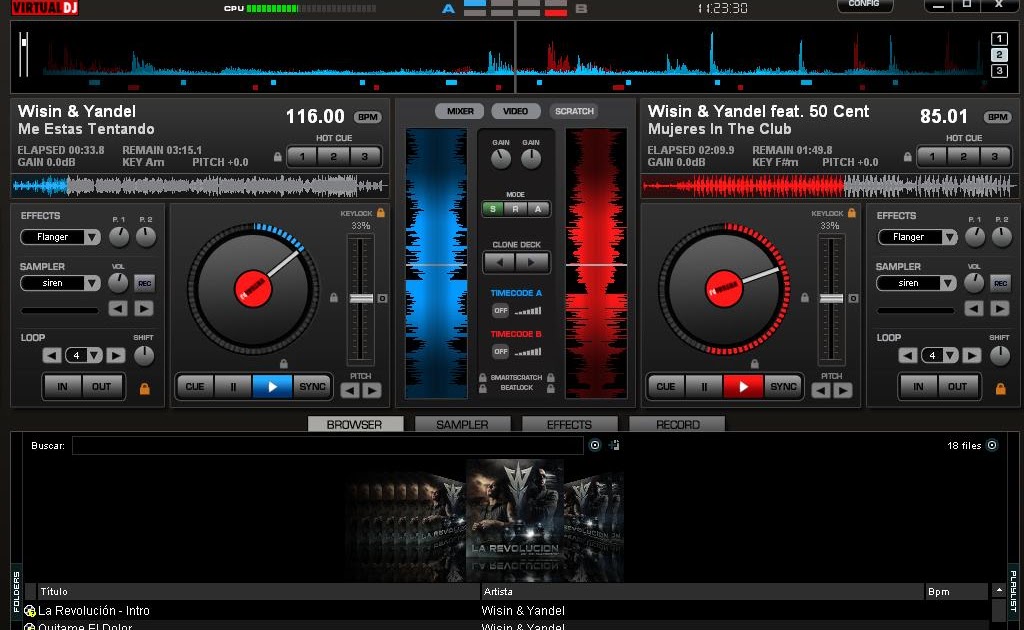Expand the loop length dropdown on left deck
This screenshot has width=1024, height=630.
tap(94, 355)
